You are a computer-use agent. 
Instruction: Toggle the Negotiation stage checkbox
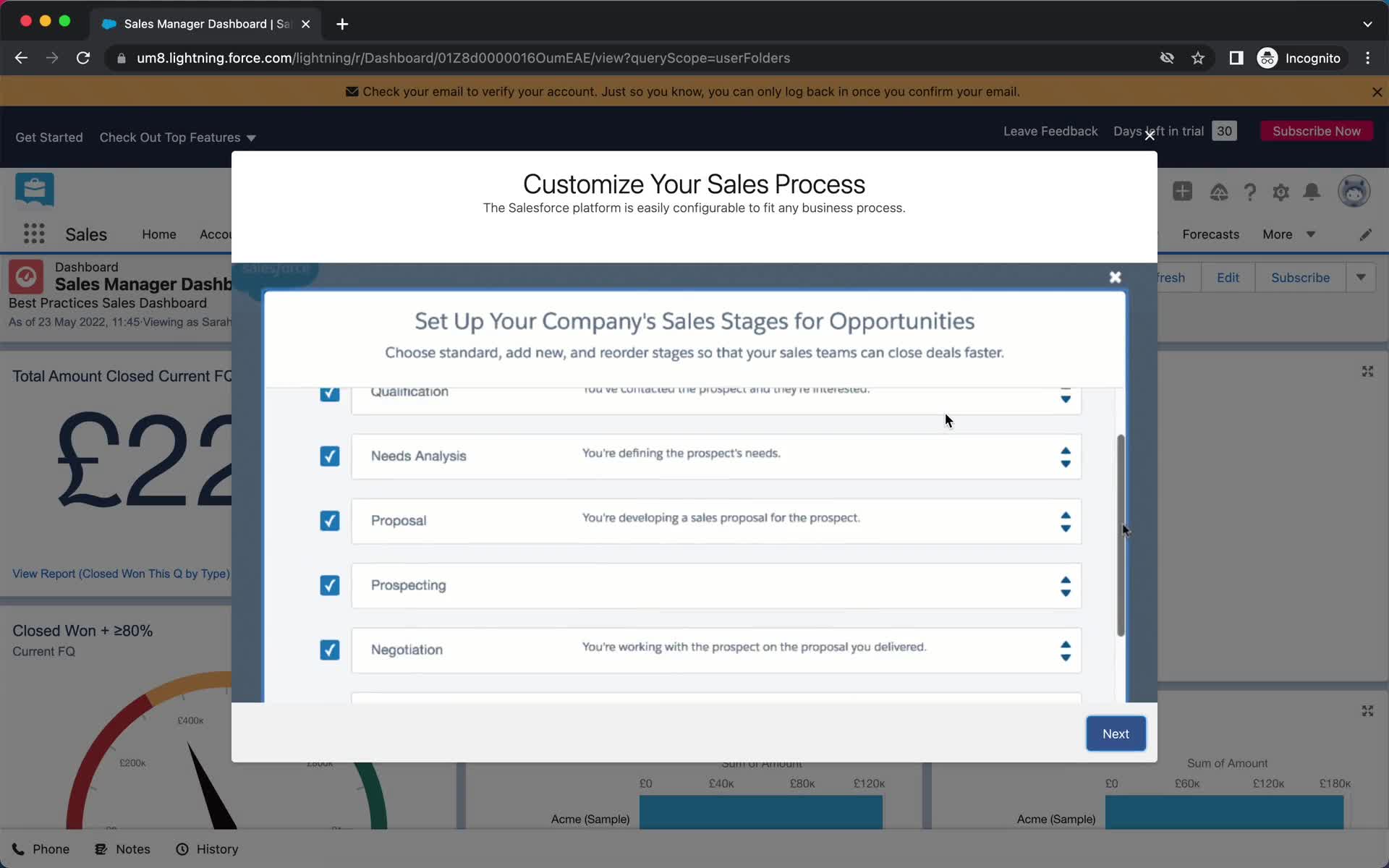point(329,650)
